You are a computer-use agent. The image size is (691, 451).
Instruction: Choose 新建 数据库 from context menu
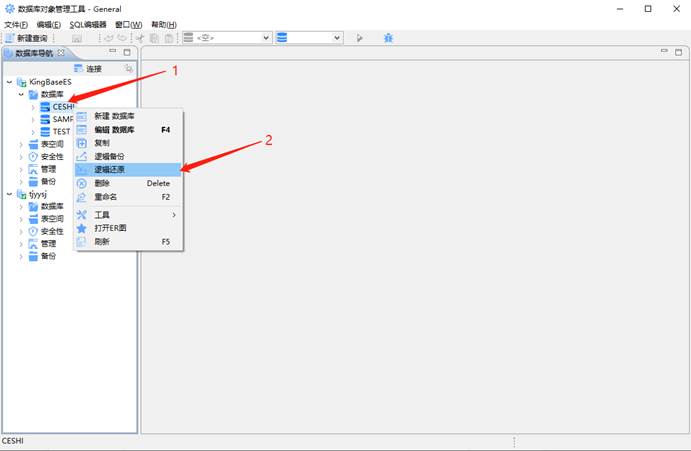[128, 116]
